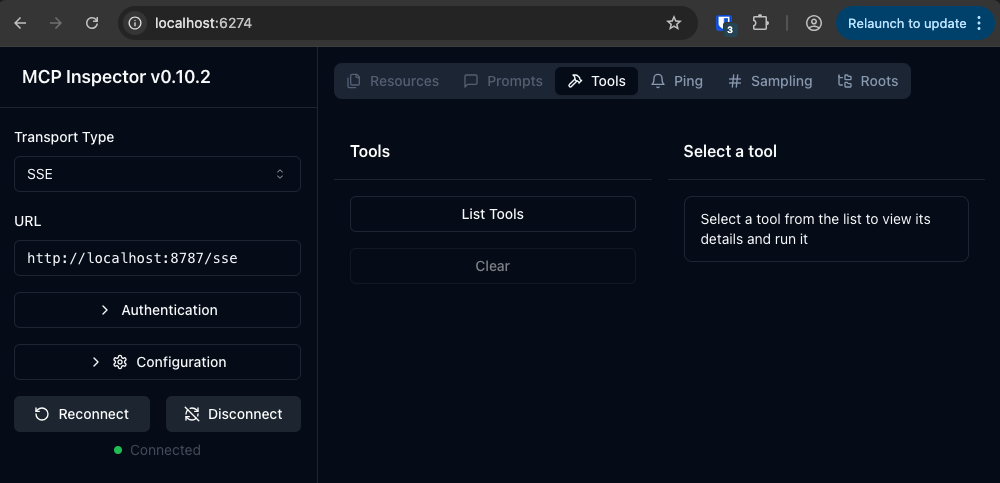Open the Bitwarden extension icon
The image size is (1000, 483).
pos(725,23)
